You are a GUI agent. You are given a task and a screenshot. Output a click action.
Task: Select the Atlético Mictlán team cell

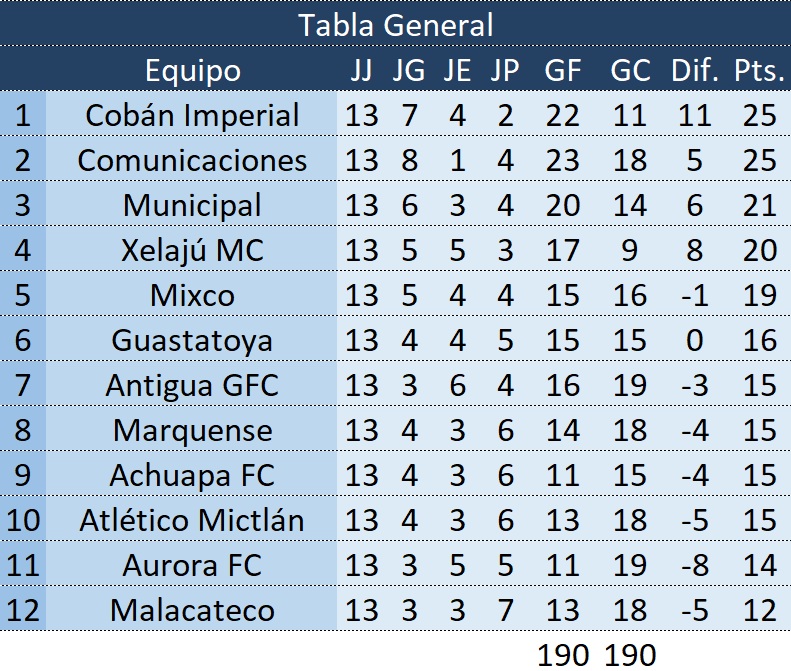coord(192,520)
